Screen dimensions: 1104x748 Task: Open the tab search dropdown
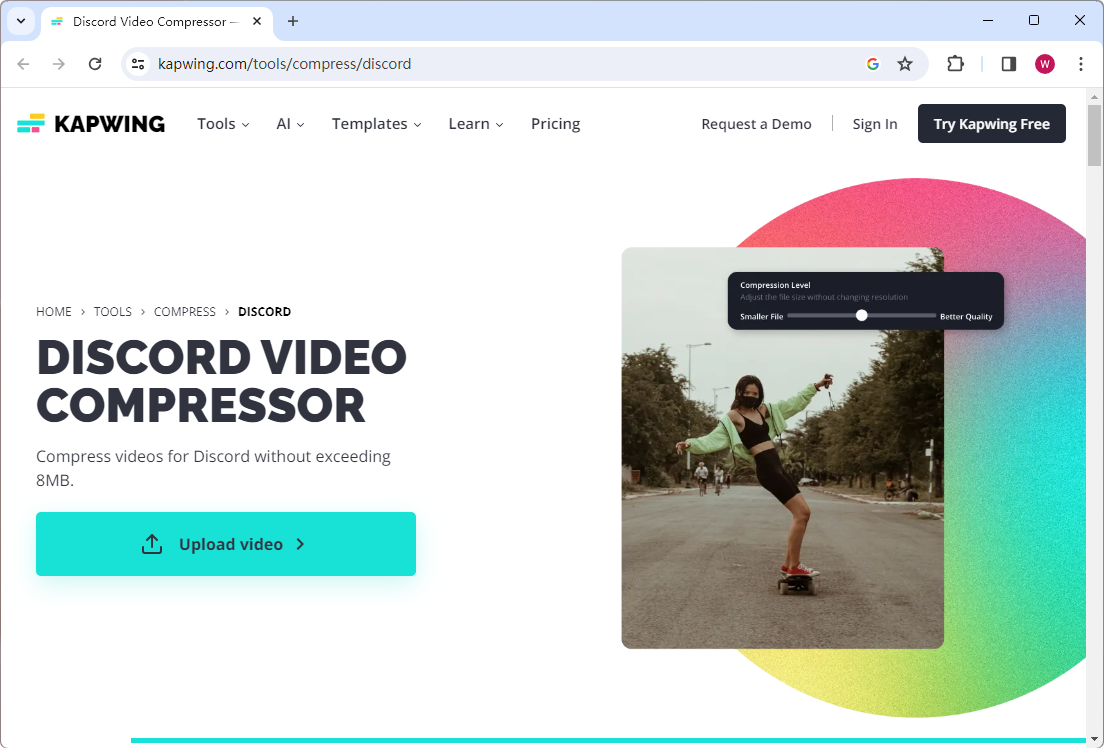21,21
